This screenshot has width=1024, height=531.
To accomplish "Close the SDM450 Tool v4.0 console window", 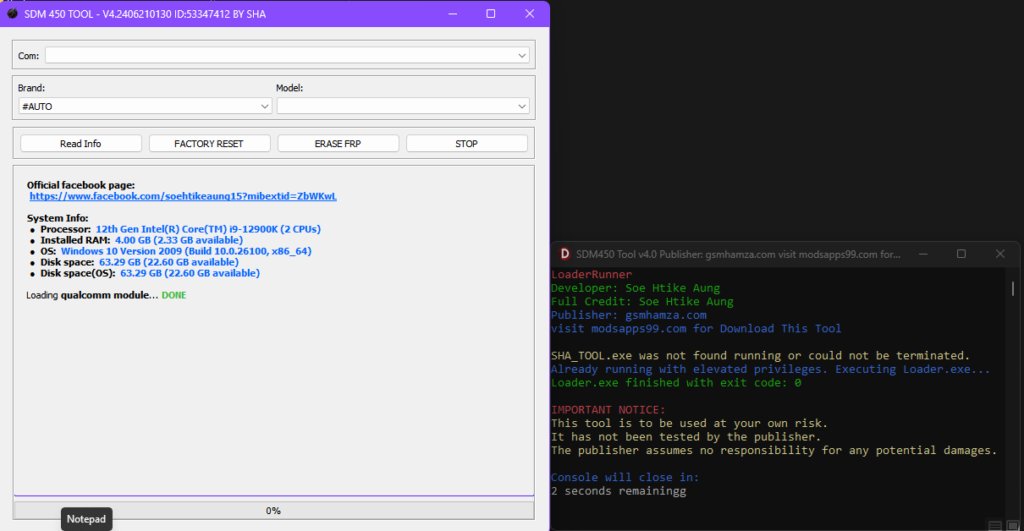I will coord(999,254).
